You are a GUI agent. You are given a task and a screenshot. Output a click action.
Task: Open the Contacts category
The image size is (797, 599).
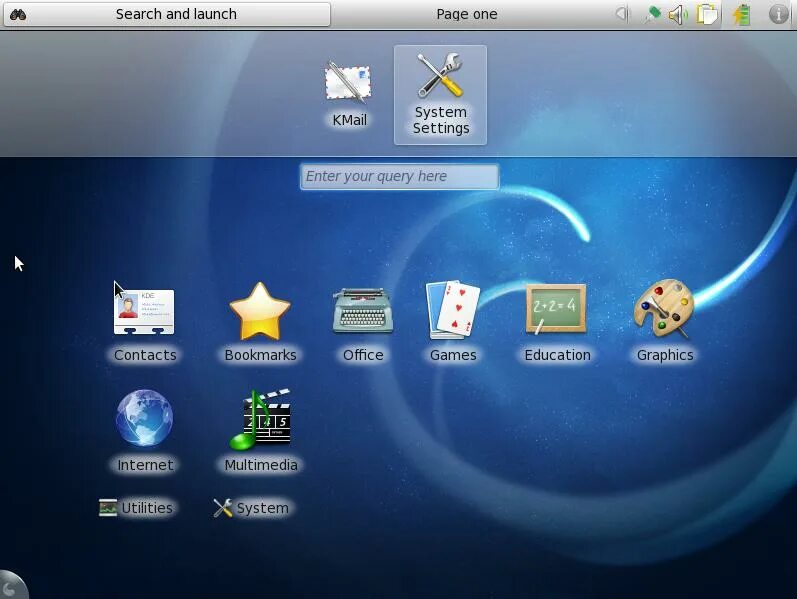pos(145,322)
